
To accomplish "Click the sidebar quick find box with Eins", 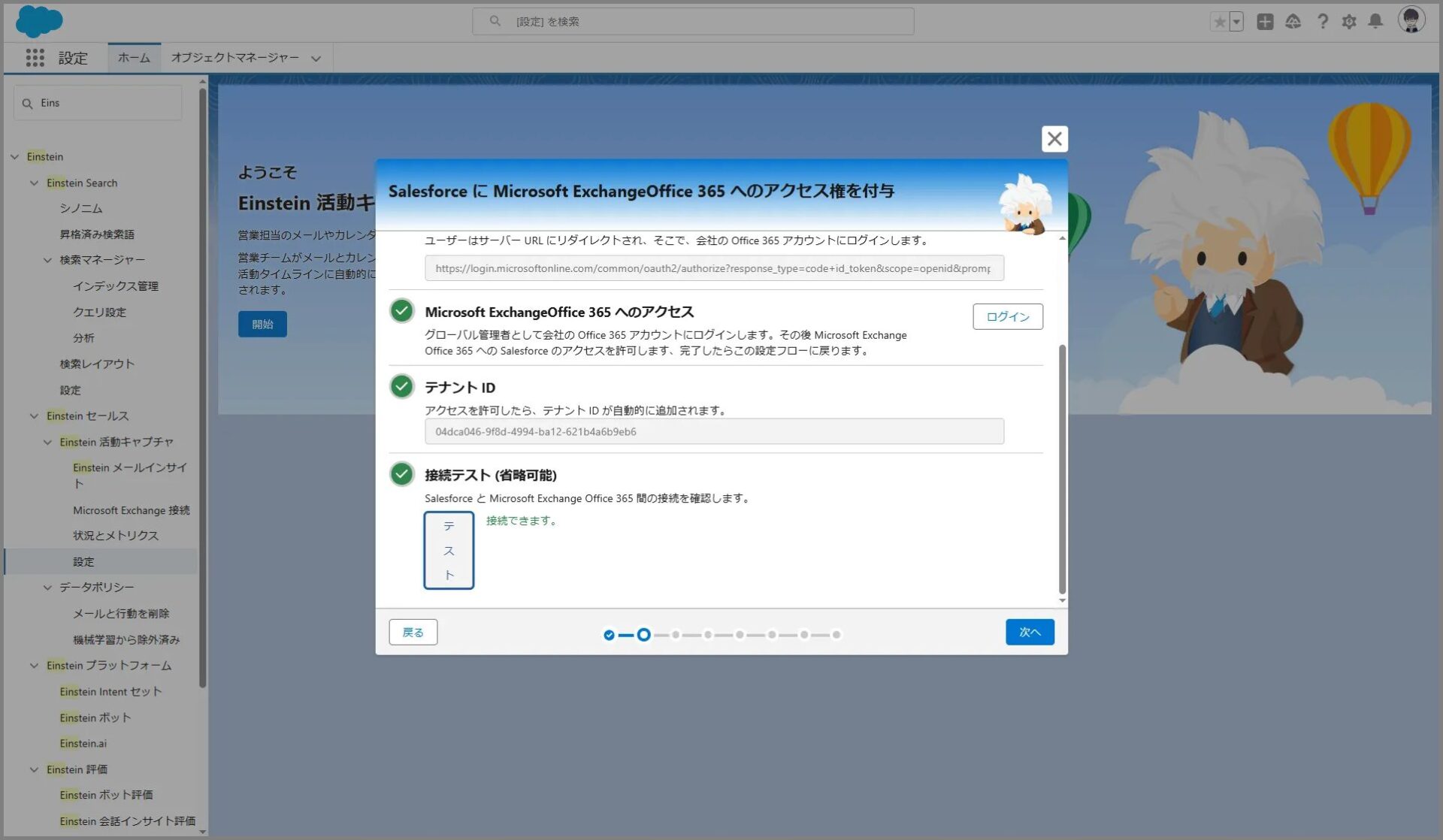I will click(x=98, y=103).
